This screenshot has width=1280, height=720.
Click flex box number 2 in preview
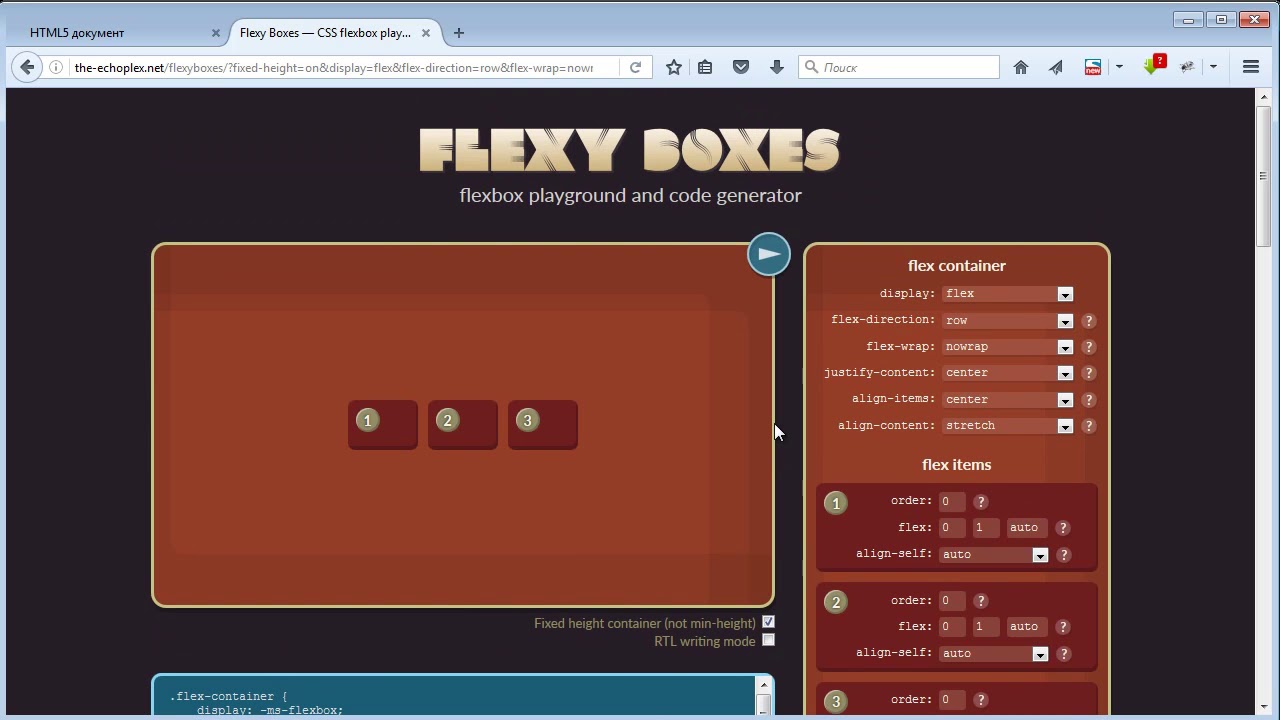point(463,425)
